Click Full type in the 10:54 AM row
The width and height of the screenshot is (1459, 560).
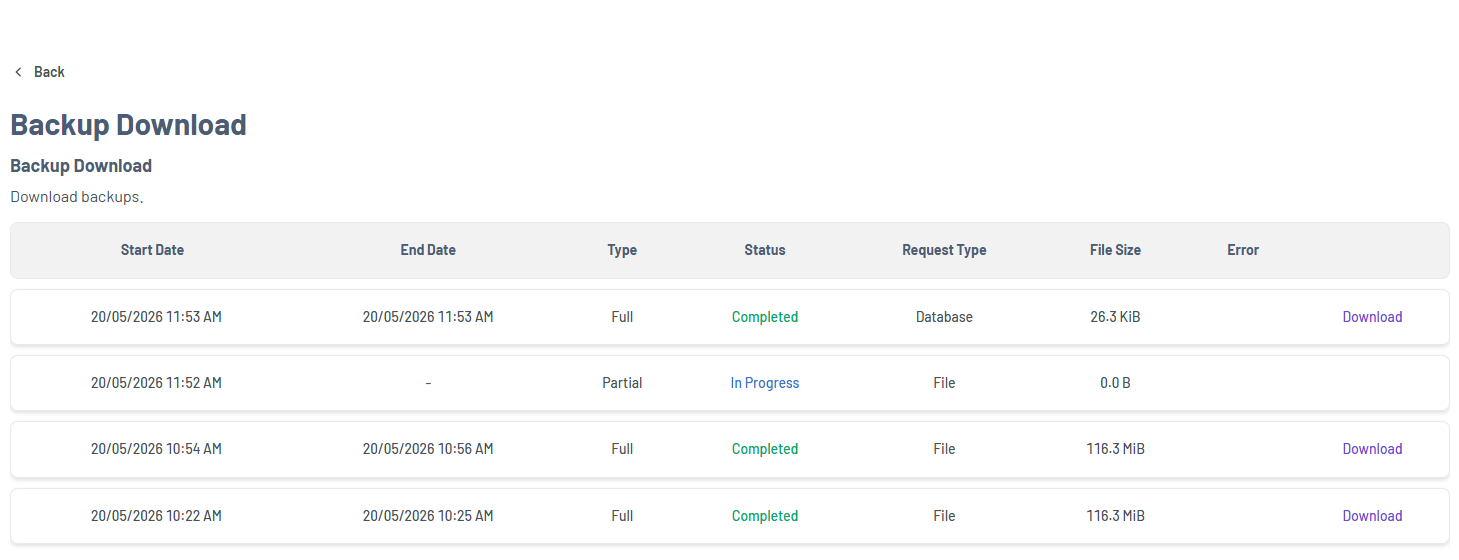[622, 449]
